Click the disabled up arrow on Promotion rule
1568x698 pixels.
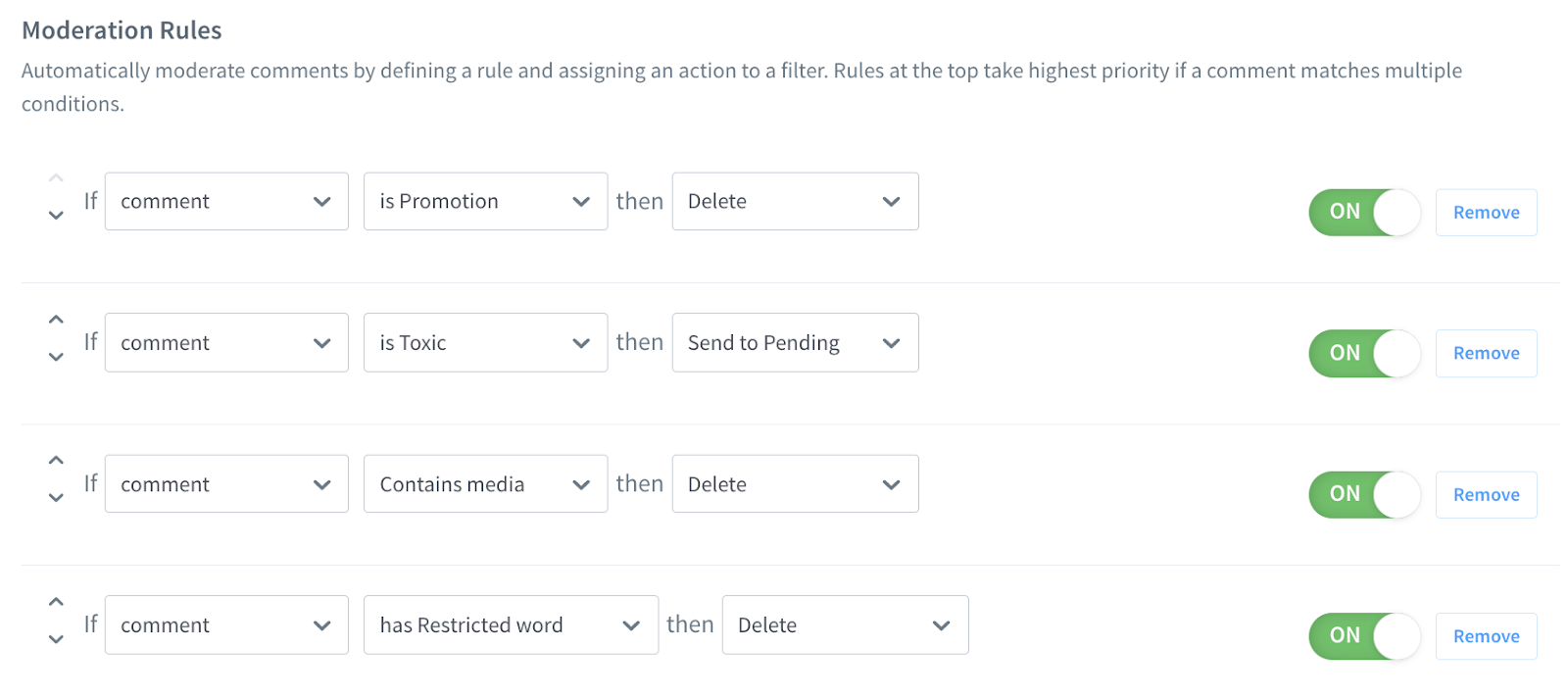point(56,178)
